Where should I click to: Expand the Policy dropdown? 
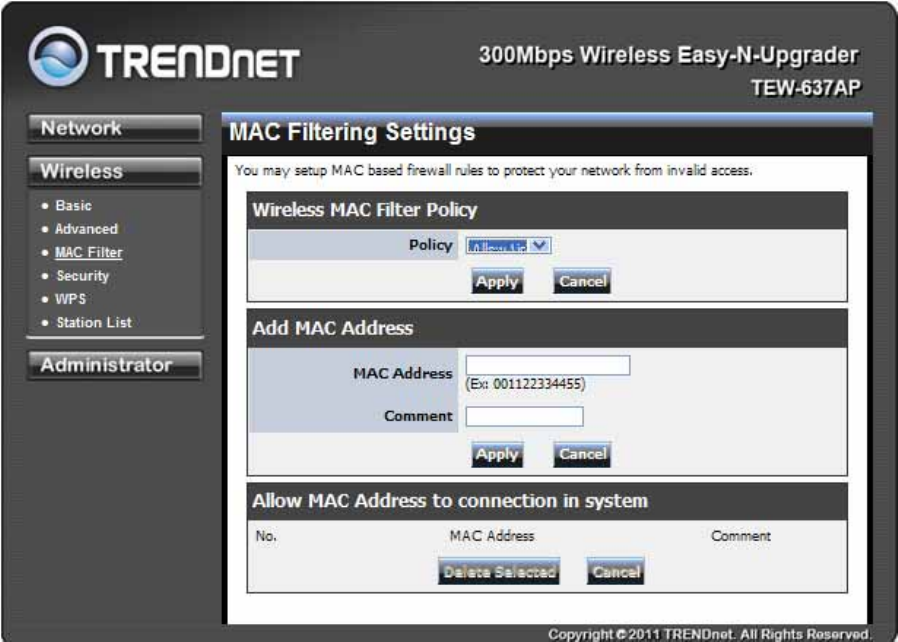point(509,246)
